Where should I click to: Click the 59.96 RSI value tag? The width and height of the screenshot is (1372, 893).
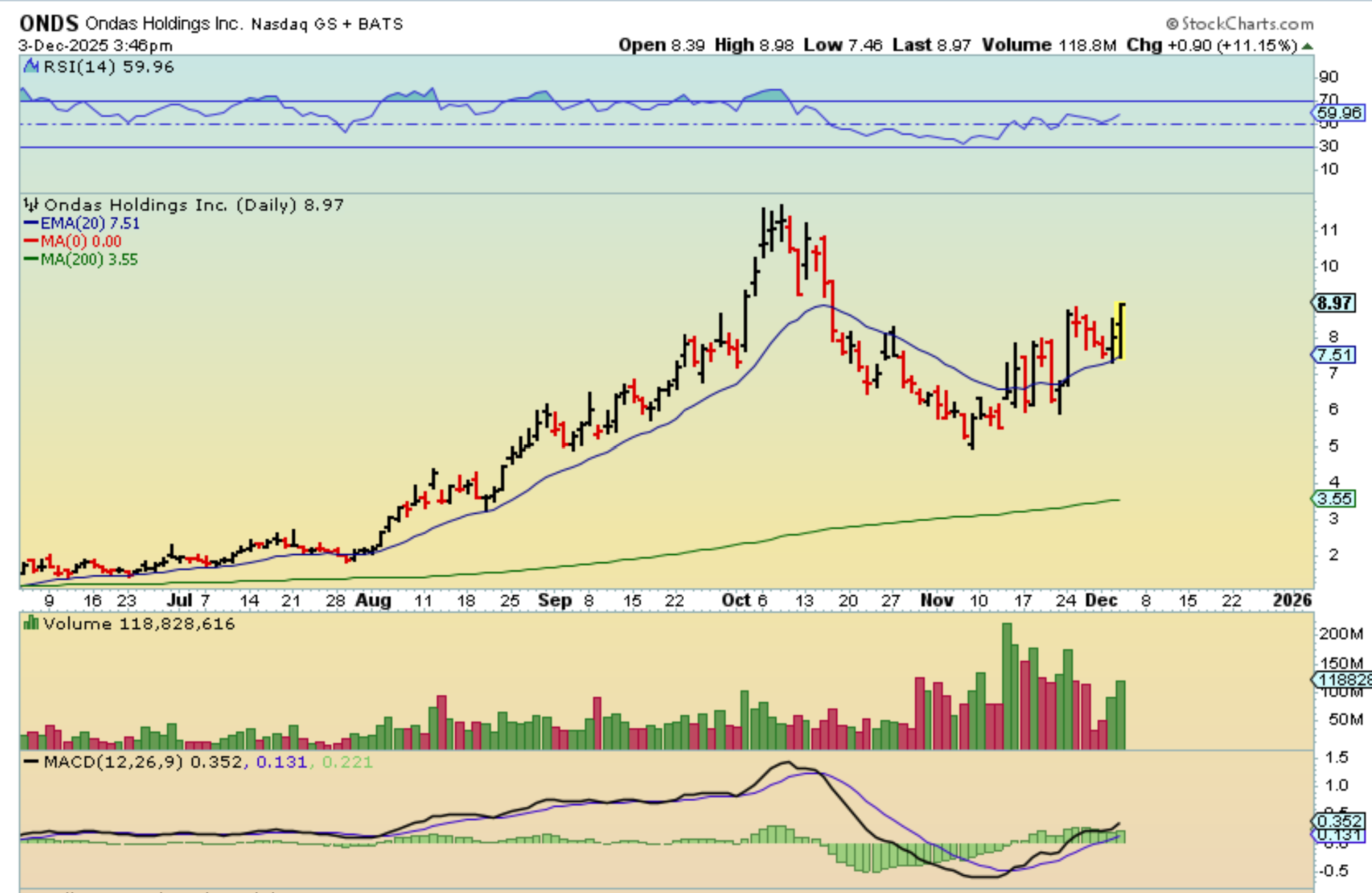pyautogui.click(x=1338, y=112)
